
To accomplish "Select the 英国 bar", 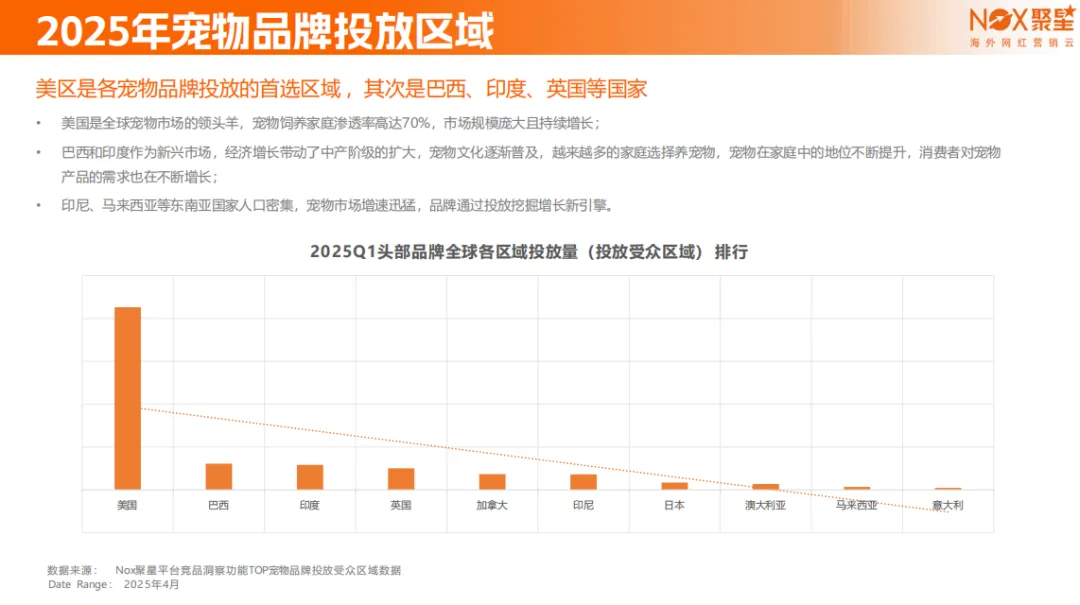I will point(401,479).
